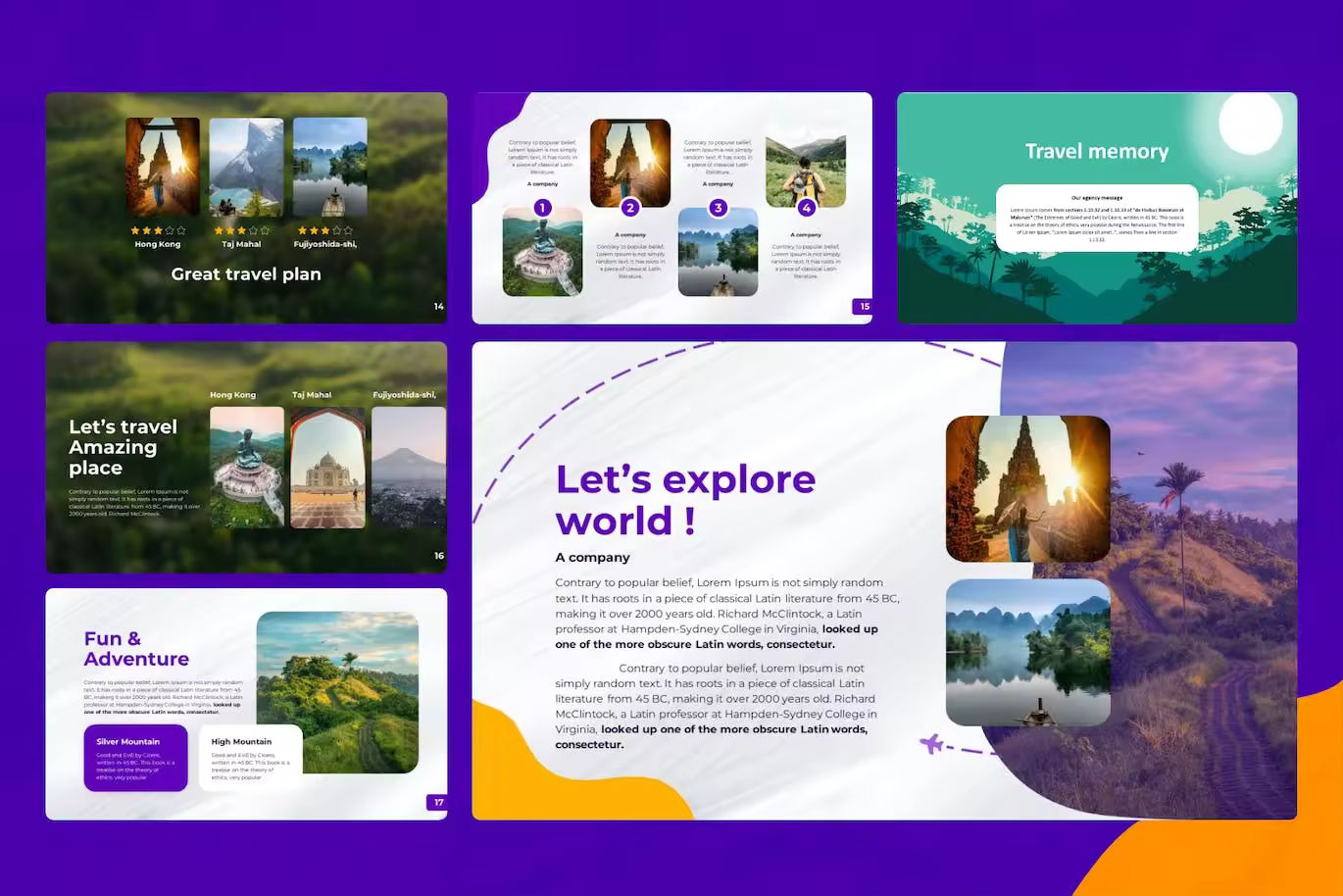
Task: Click the body paragraph under 'Let's travel Amazing place'
Action: [x=134, y=503]
